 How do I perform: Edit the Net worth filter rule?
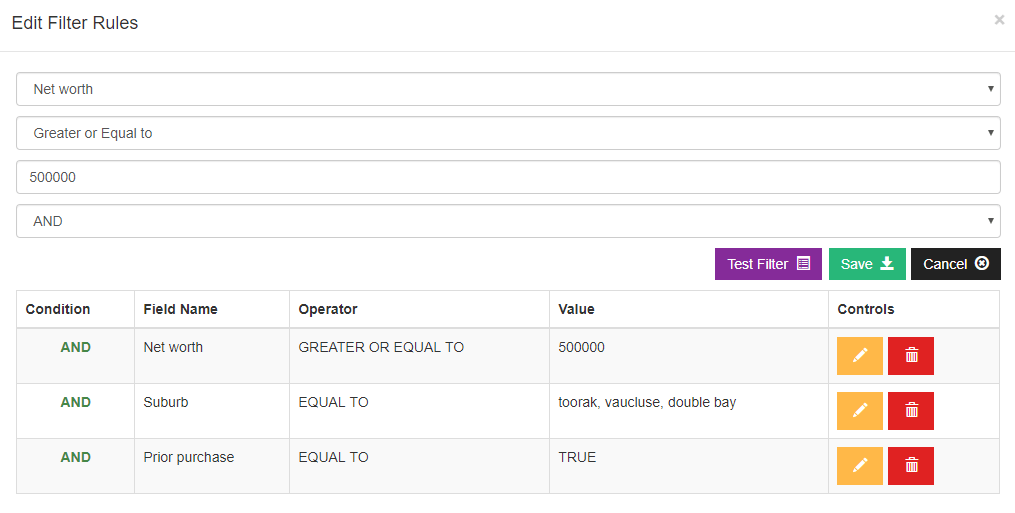click(x=860, y=356)
